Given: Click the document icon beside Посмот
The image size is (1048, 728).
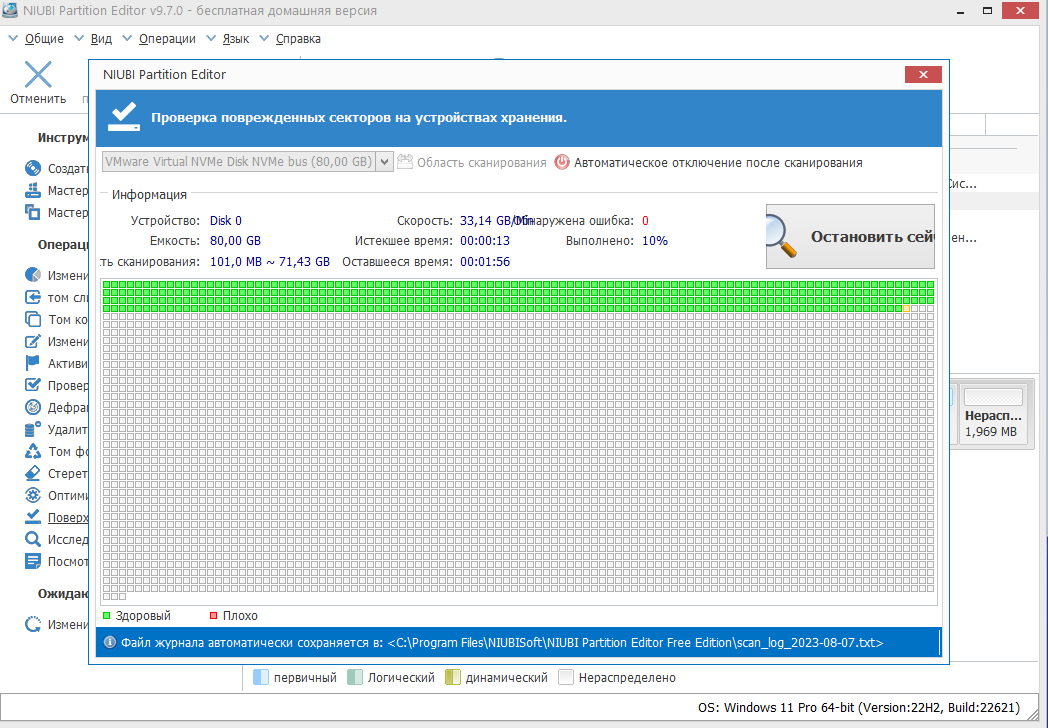Looking at the screenshot, I should click(x=33, y=561).
